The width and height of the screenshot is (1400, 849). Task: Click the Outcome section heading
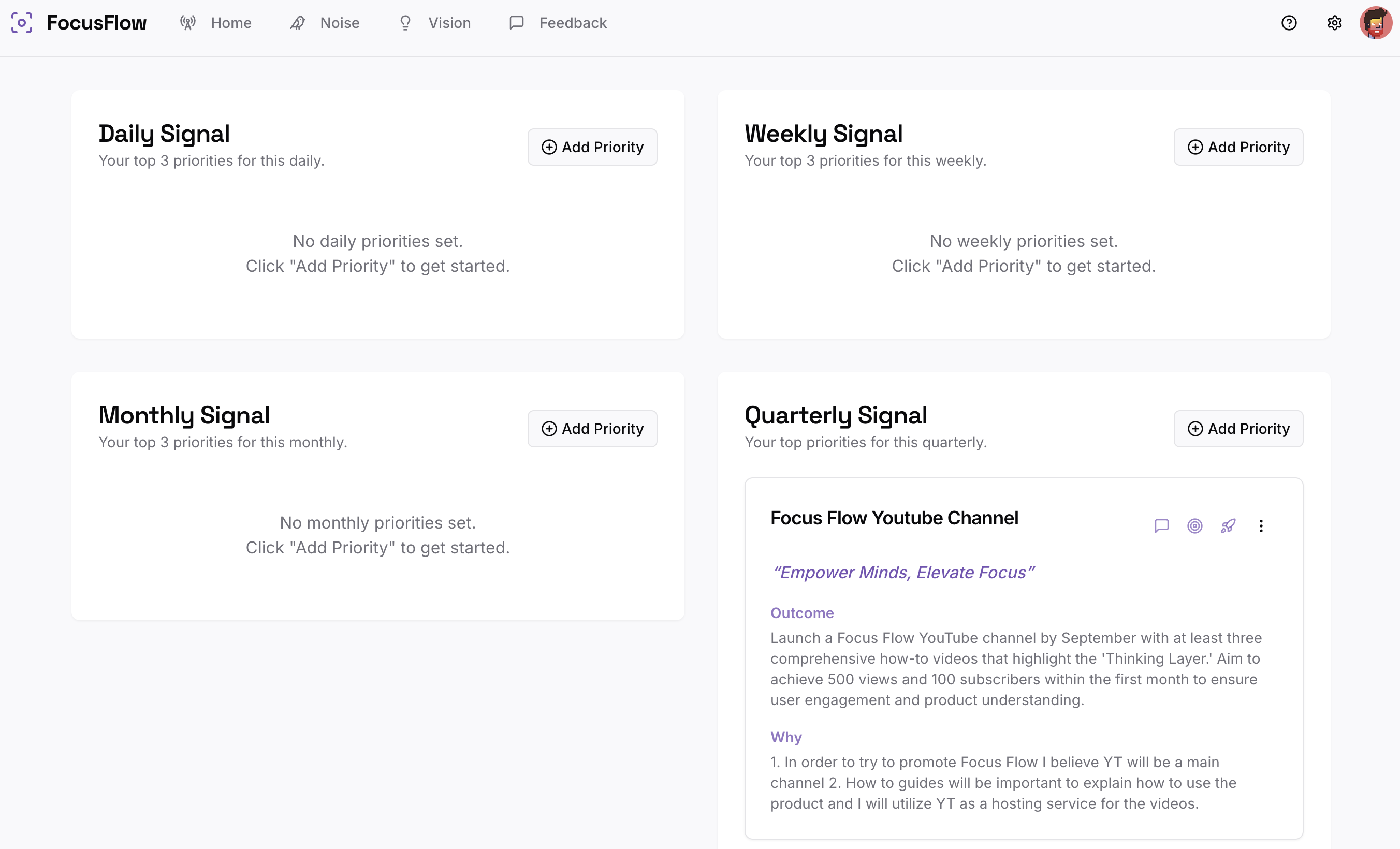[x=801, y=612]
